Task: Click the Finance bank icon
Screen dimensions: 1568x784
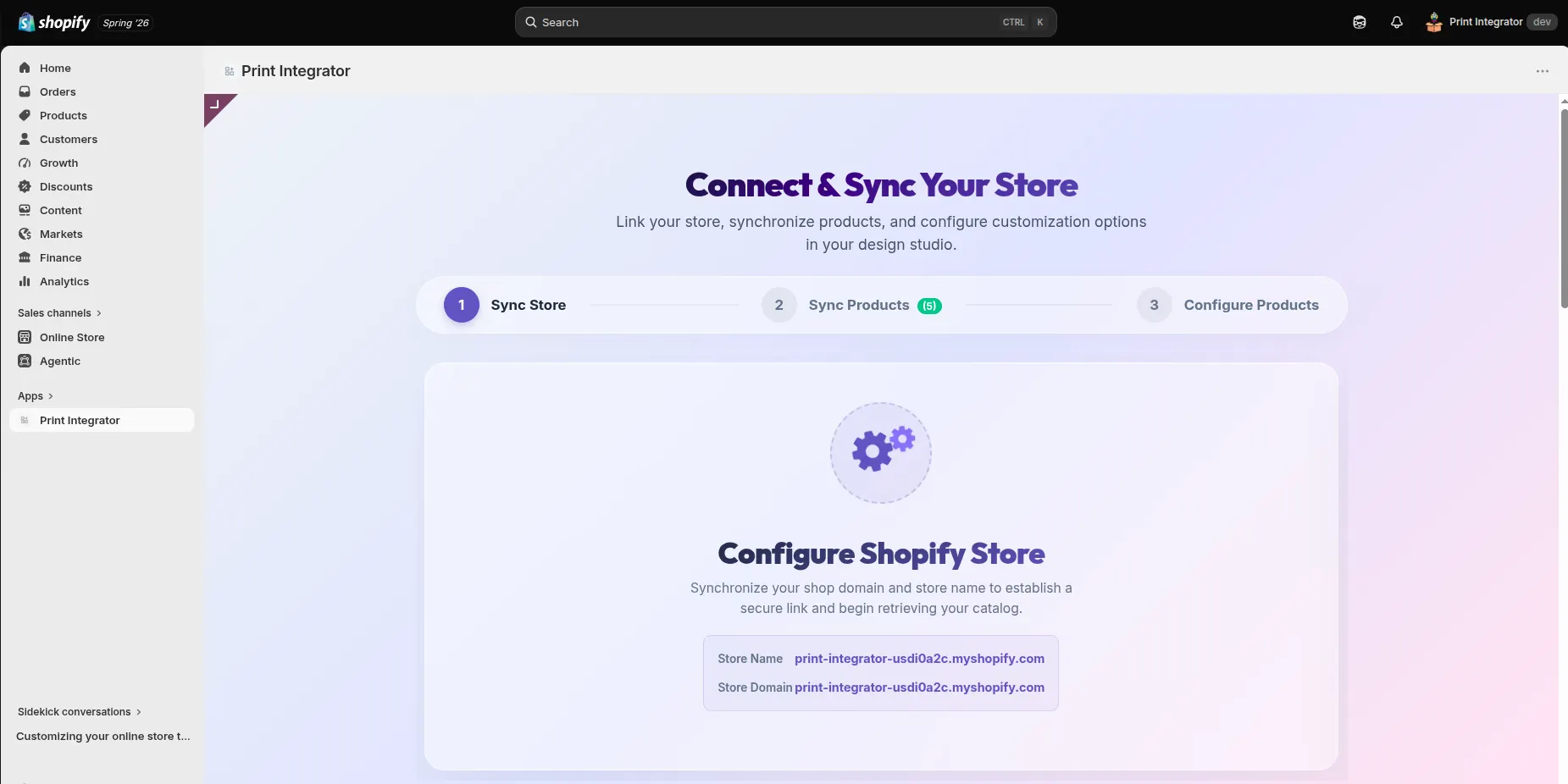Action: pos(25,257)
